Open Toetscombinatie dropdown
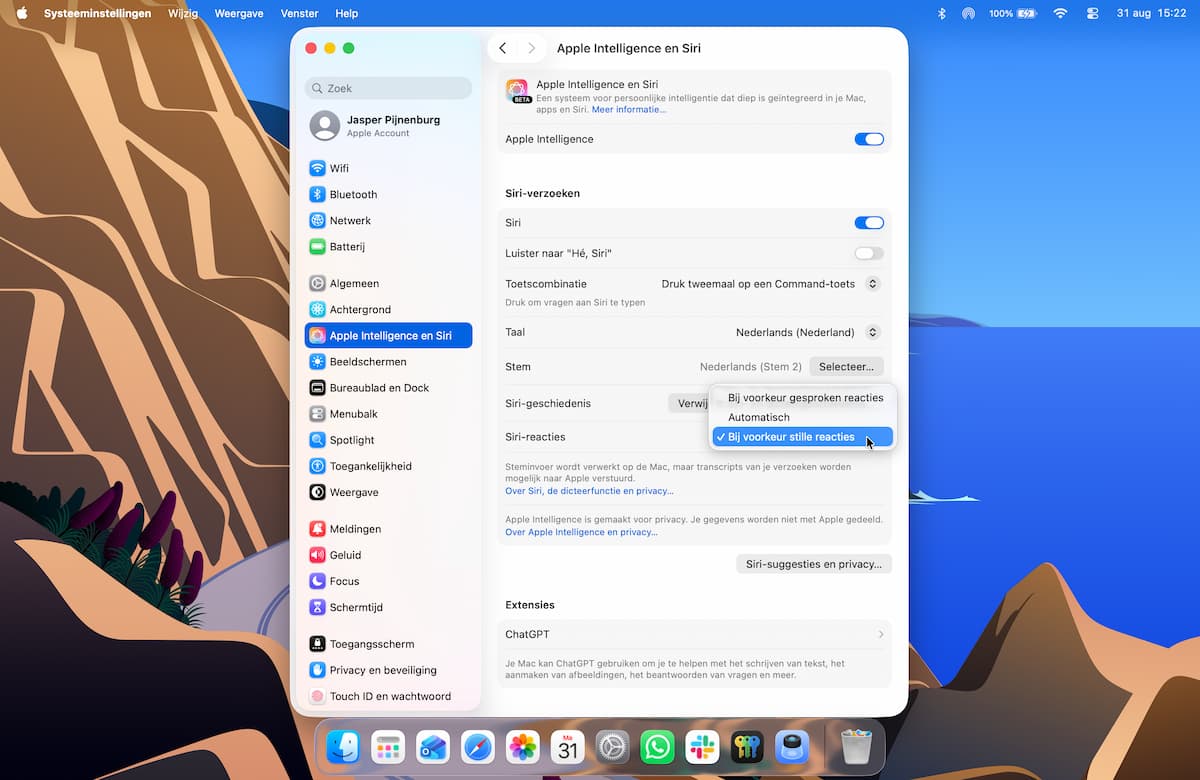1200x780 pixels. click(872, 284)
